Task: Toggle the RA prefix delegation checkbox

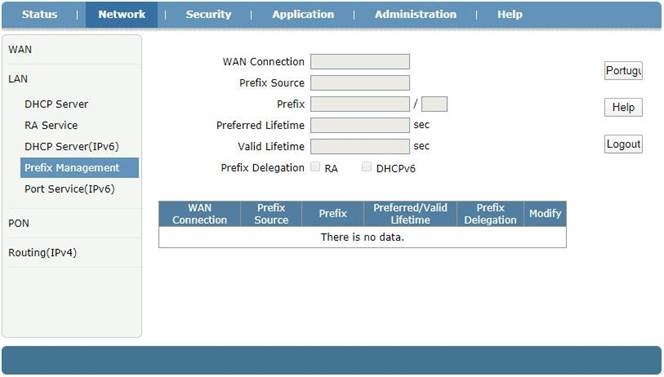Action: 315,166
